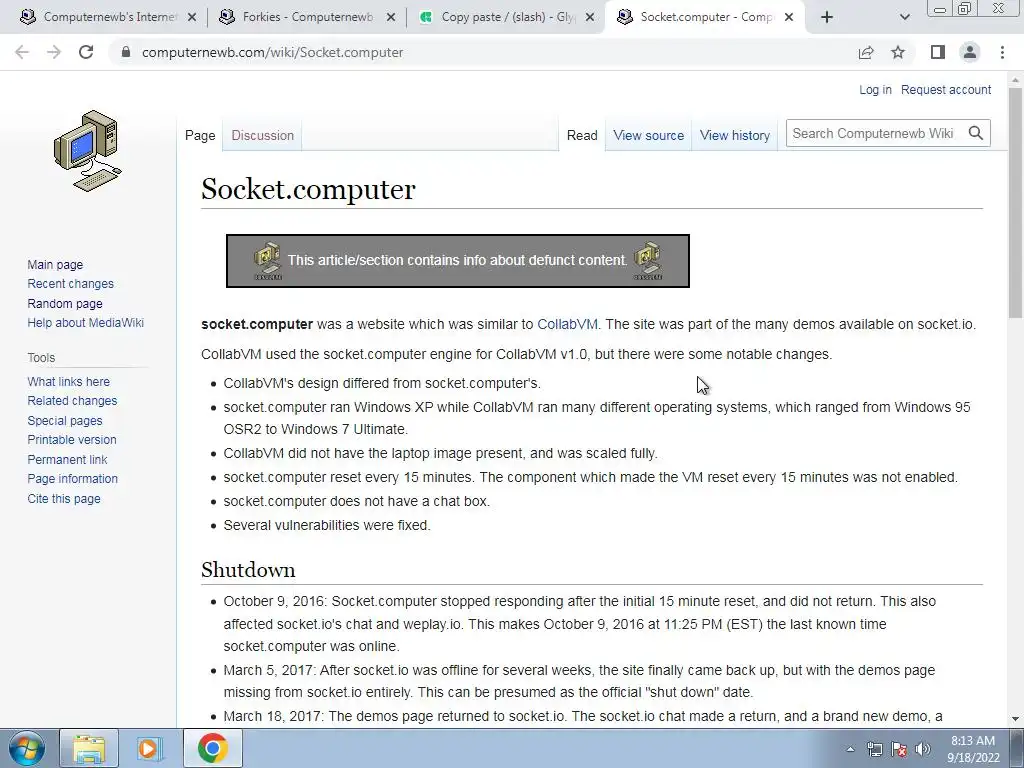The width and height of the screenshot is (1024, 768).
Task: Click the volume speaker tray icon
Action: click(922, 749)
